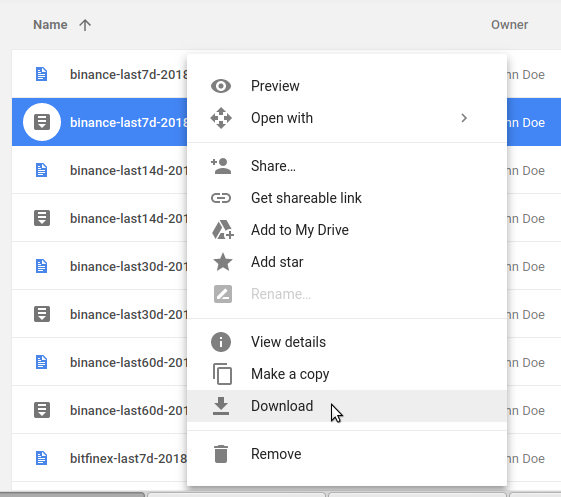Click the info icon for View details

221,342
